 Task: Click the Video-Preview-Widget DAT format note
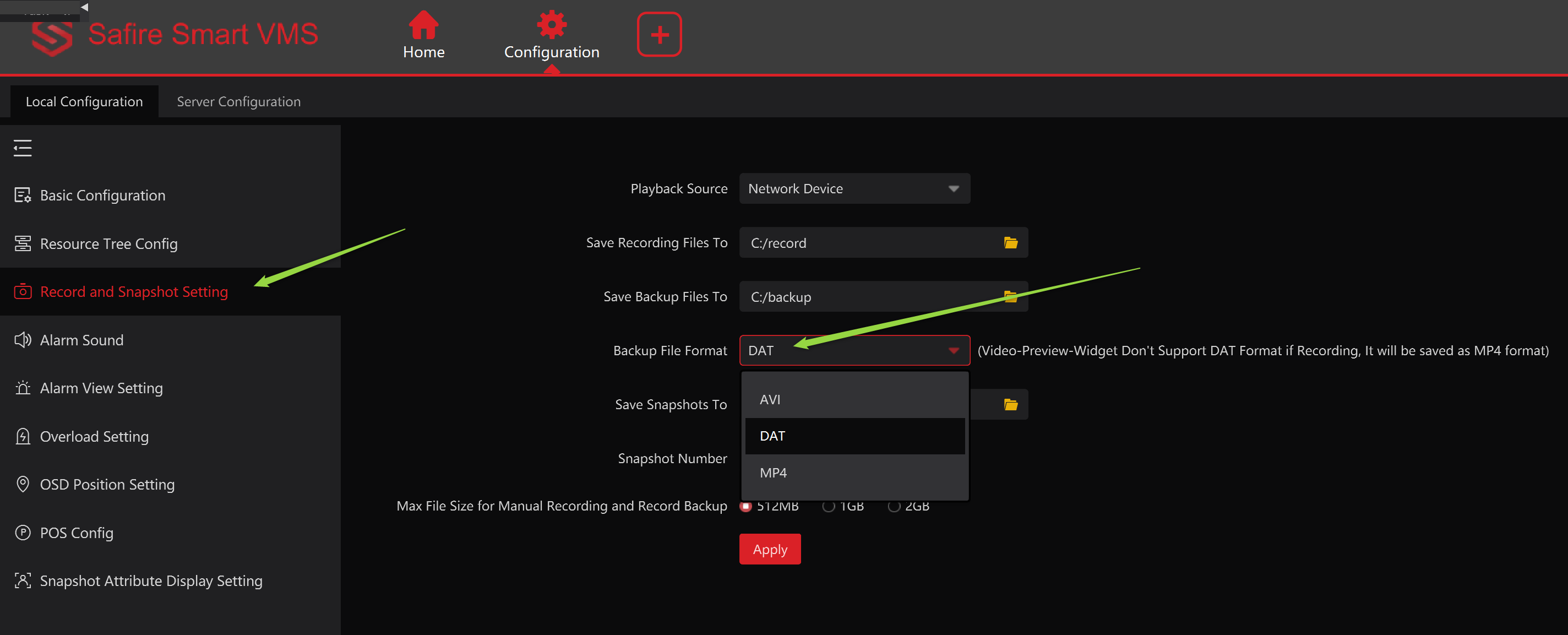coord(1263,351)
